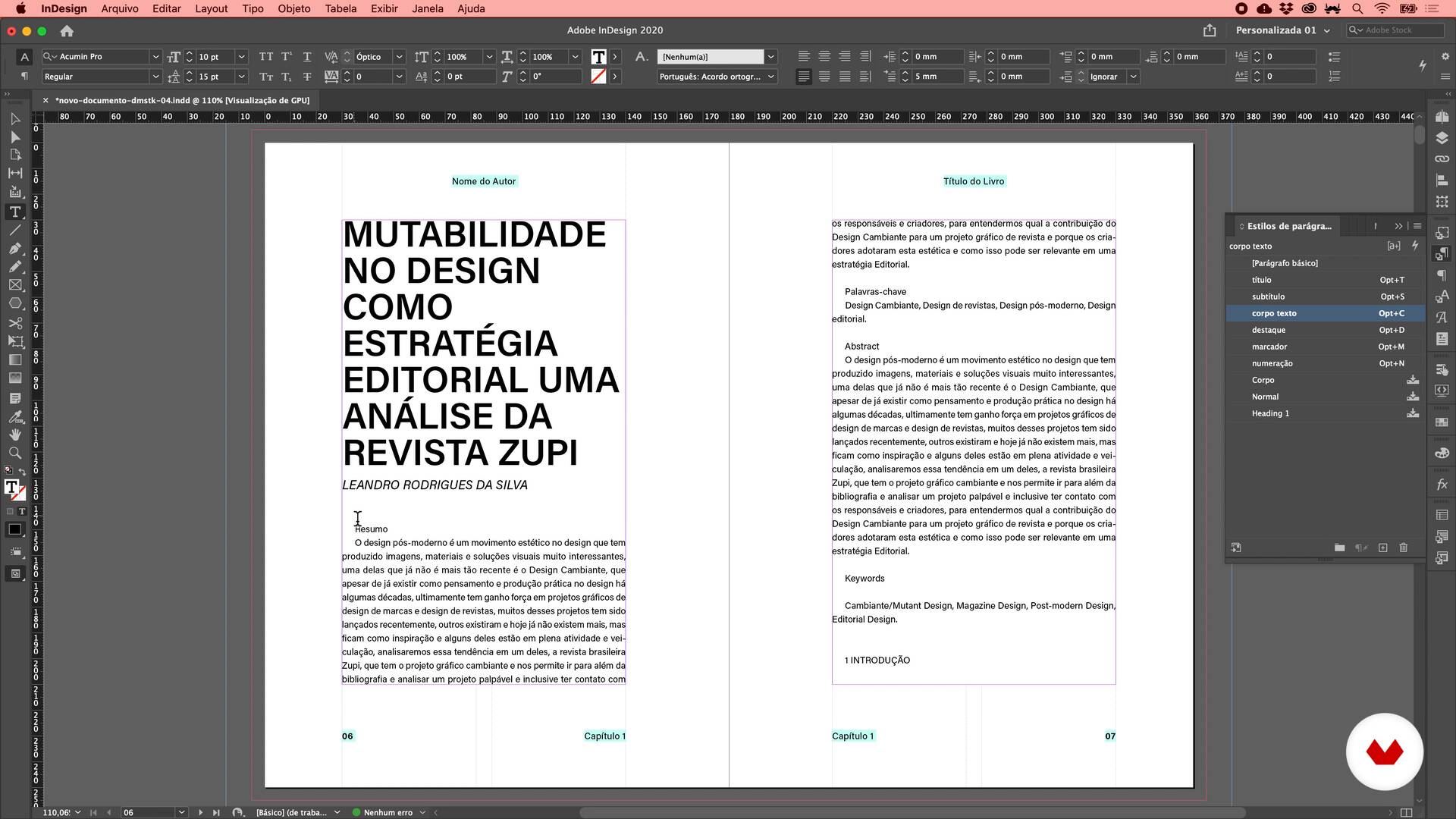
Task: Open Editar menu
Action: point(167,8)
